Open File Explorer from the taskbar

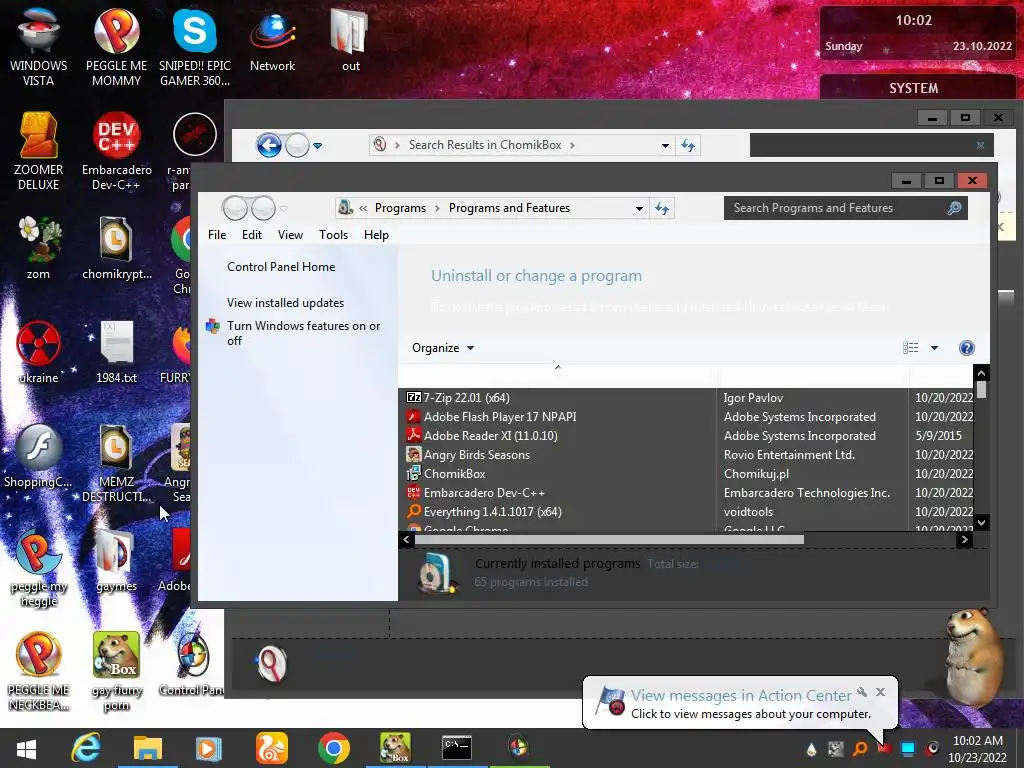(x=148, y=748)
